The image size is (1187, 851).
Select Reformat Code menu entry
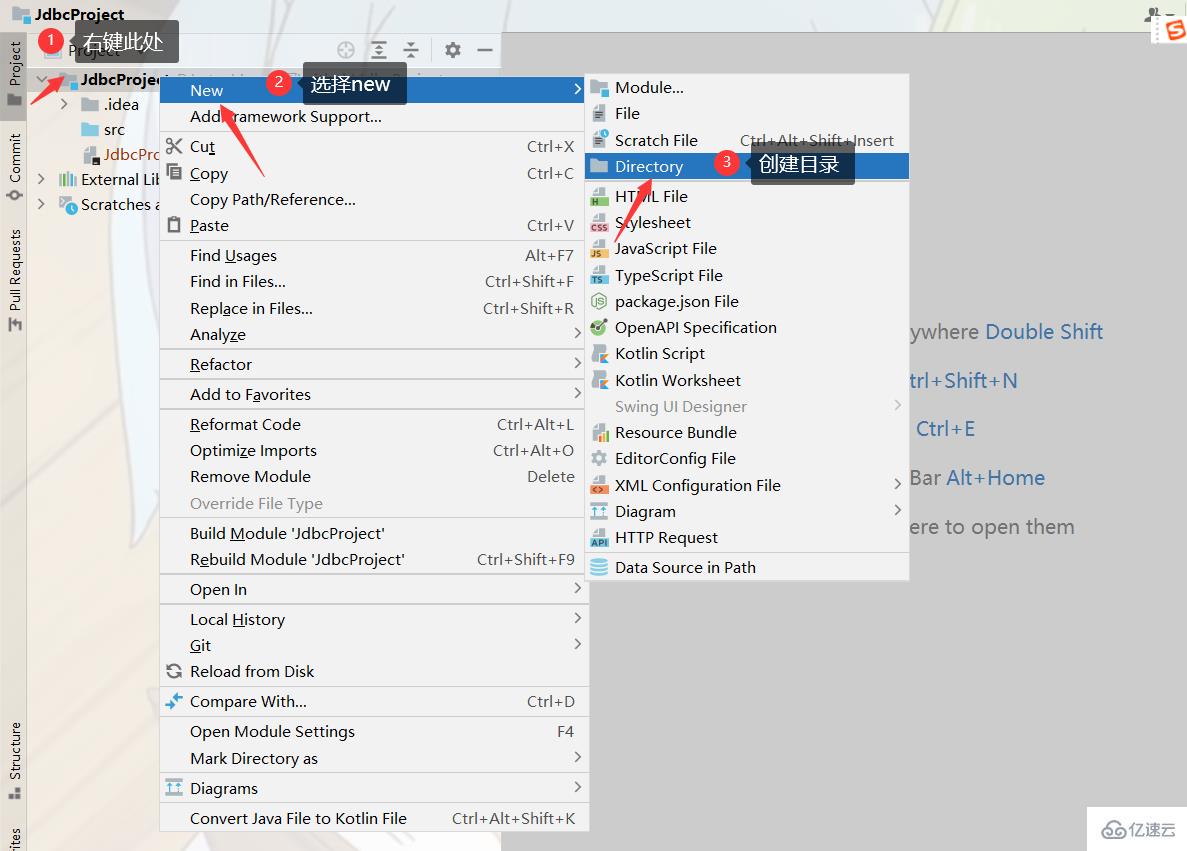373,424
